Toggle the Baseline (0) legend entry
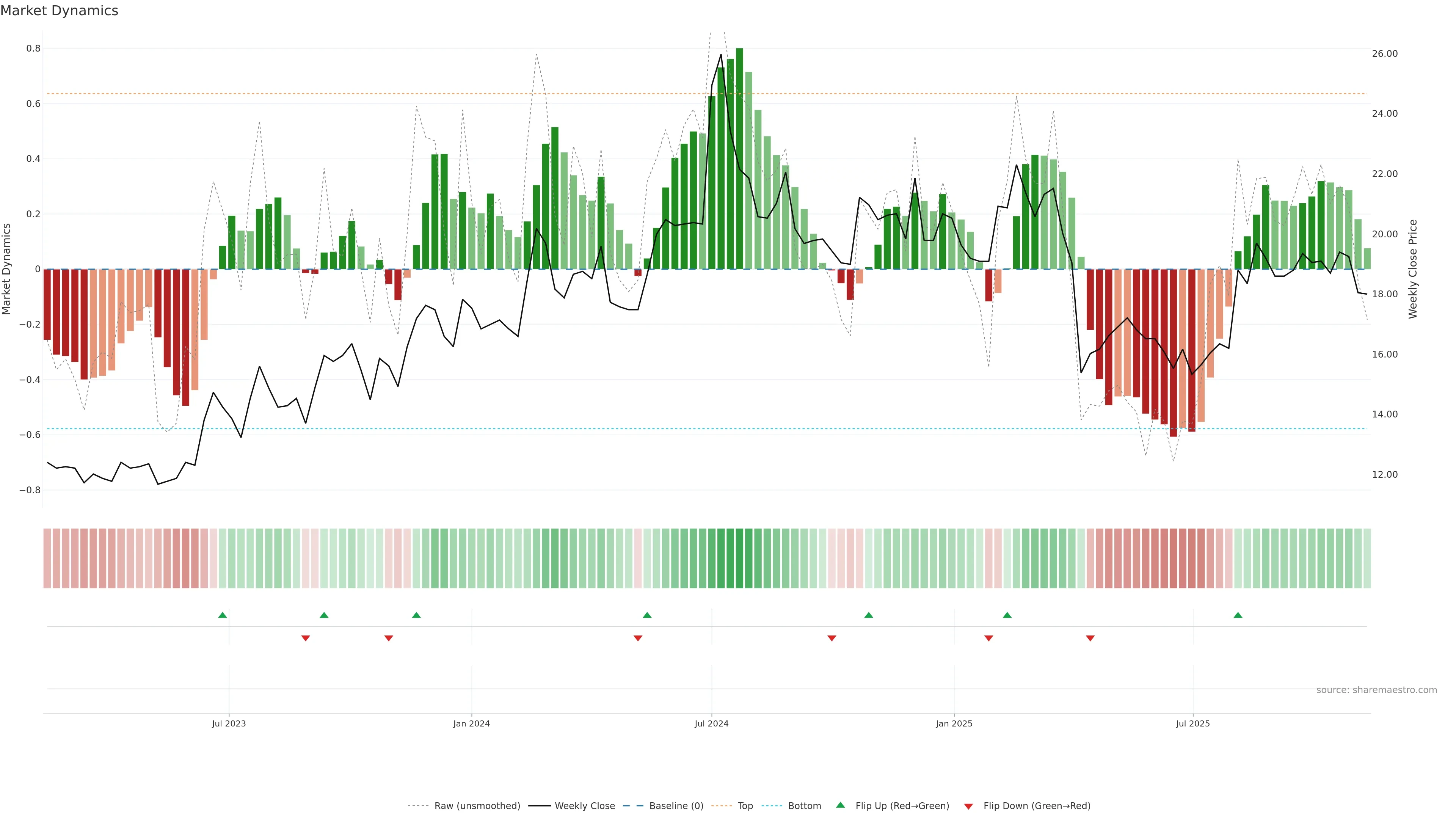 (676, 805)
